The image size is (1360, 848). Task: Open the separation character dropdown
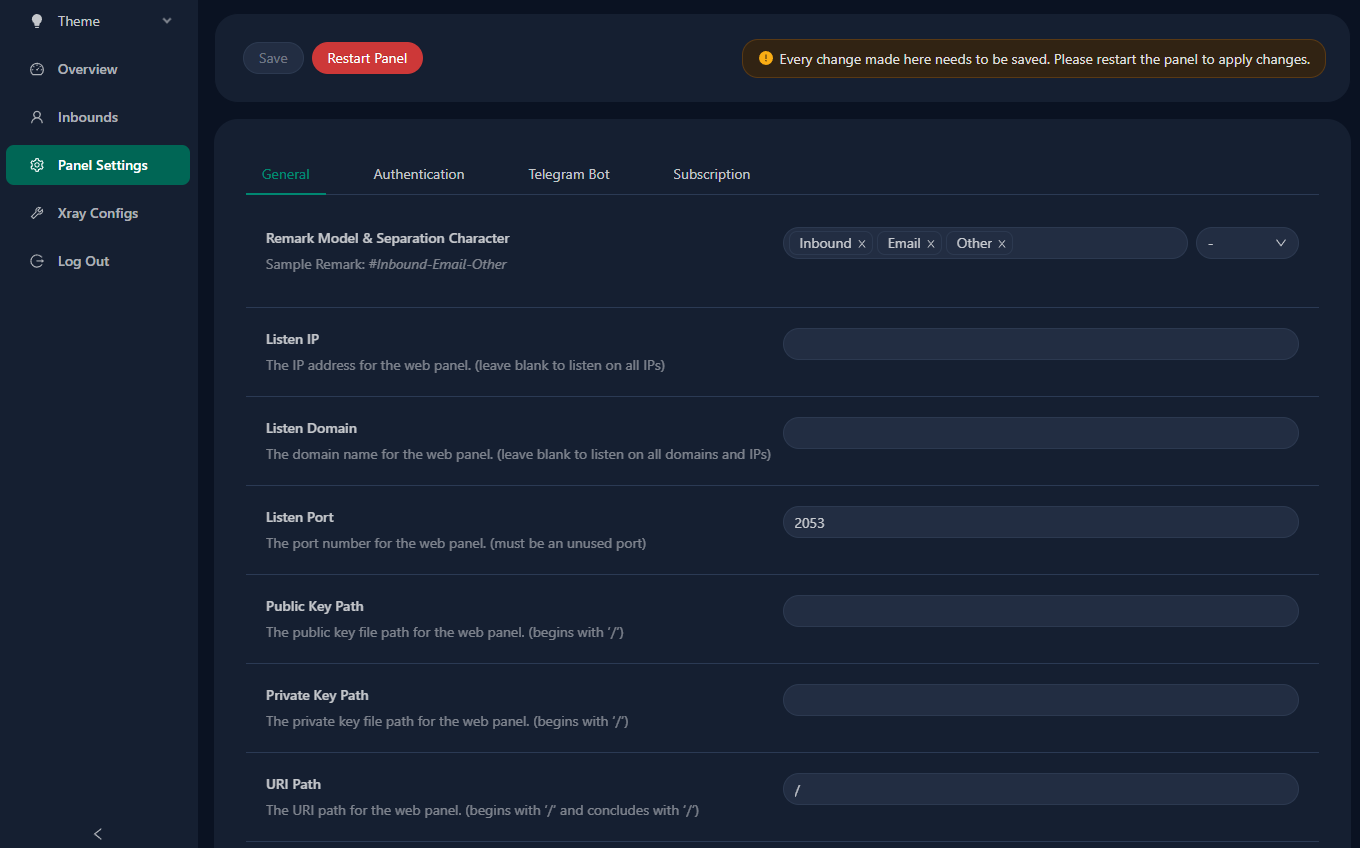pos(1246,243)
